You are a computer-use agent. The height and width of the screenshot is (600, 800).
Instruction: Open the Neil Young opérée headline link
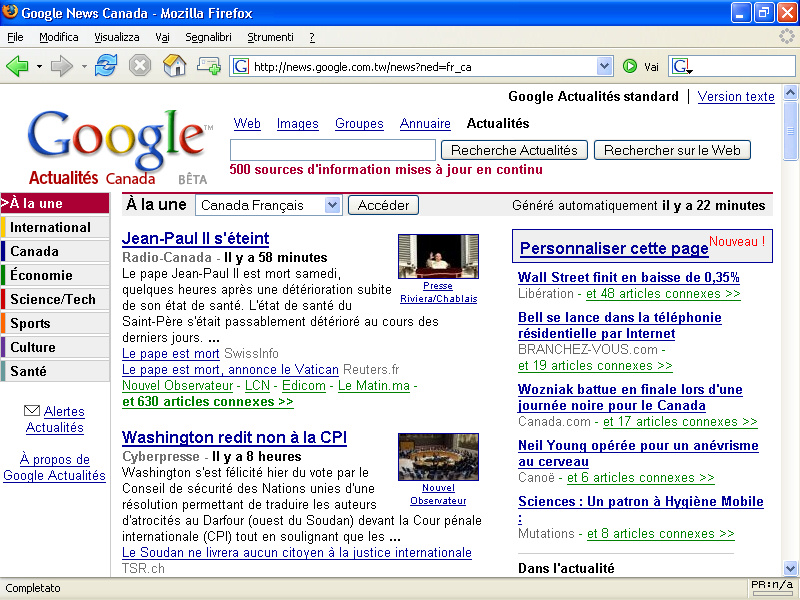(638, 453)
